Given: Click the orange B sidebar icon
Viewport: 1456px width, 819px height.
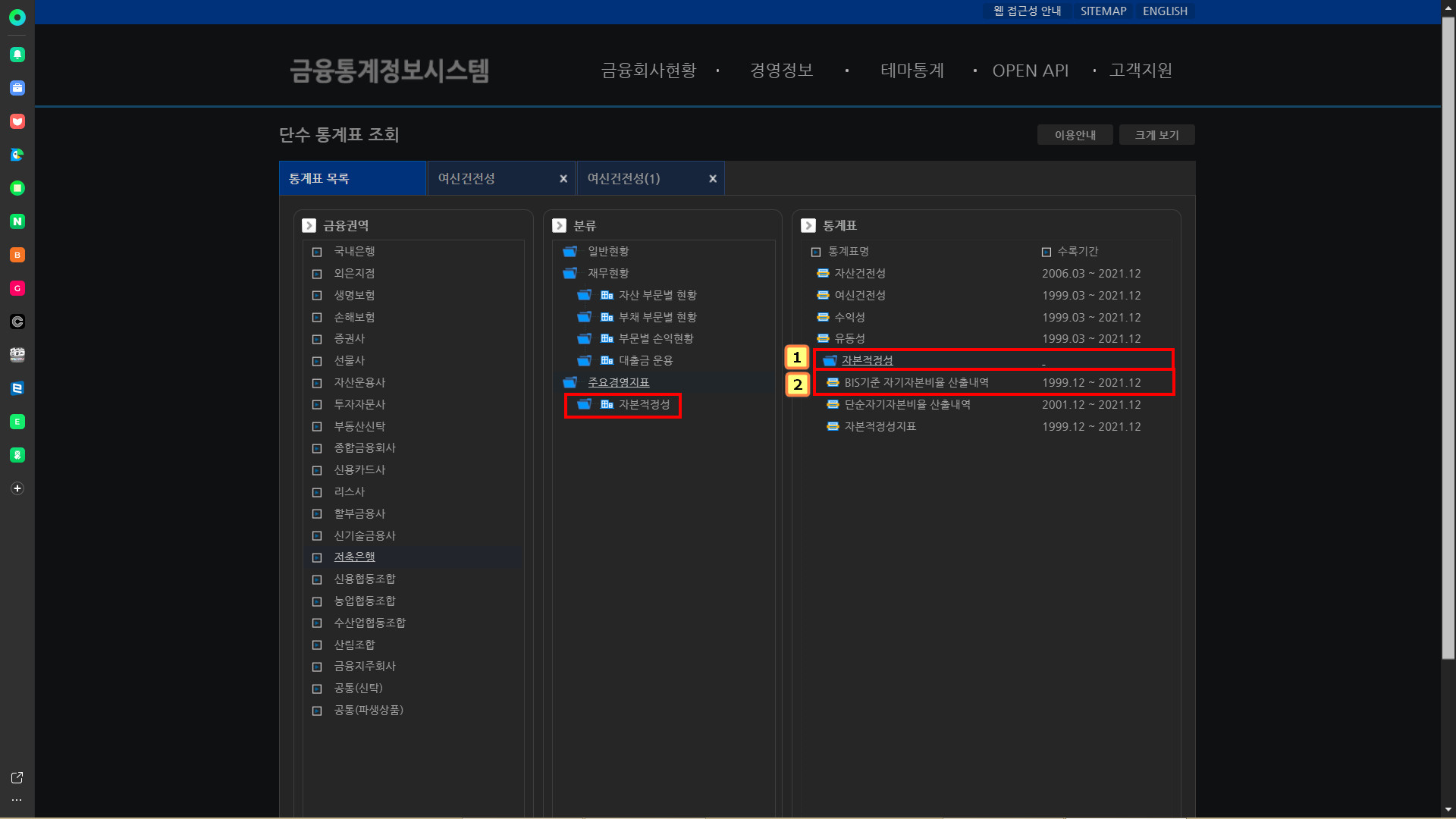Looking at the screenshot, I should (x=17, y=255).
